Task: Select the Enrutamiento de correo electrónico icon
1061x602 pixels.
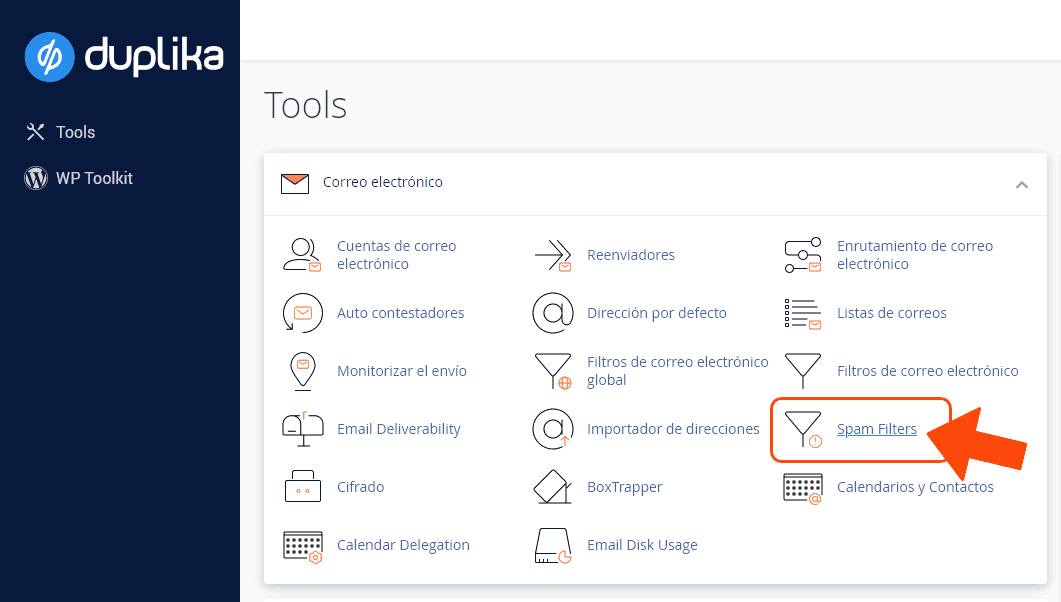Action: coord(802,255)
